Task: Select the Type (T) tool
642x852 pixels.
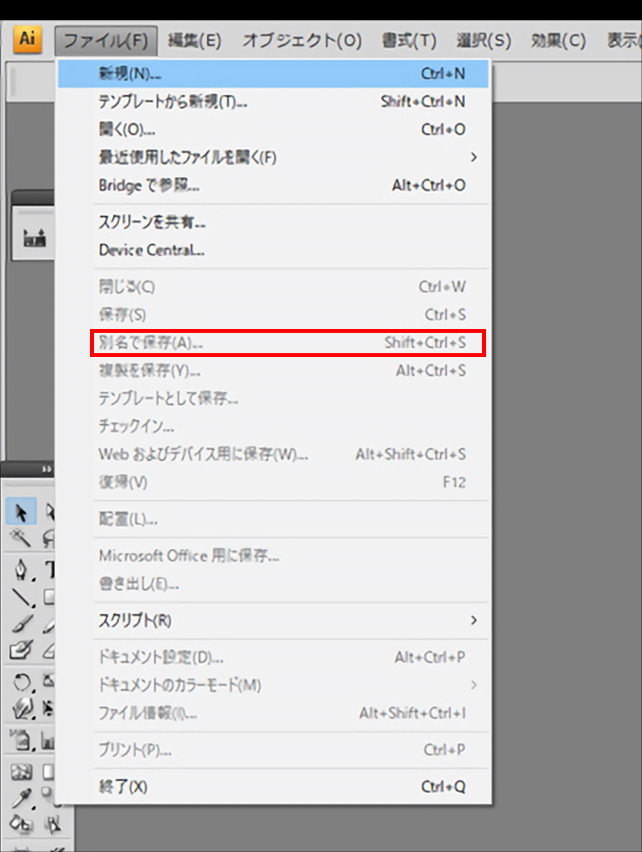Action: [49, 569]
